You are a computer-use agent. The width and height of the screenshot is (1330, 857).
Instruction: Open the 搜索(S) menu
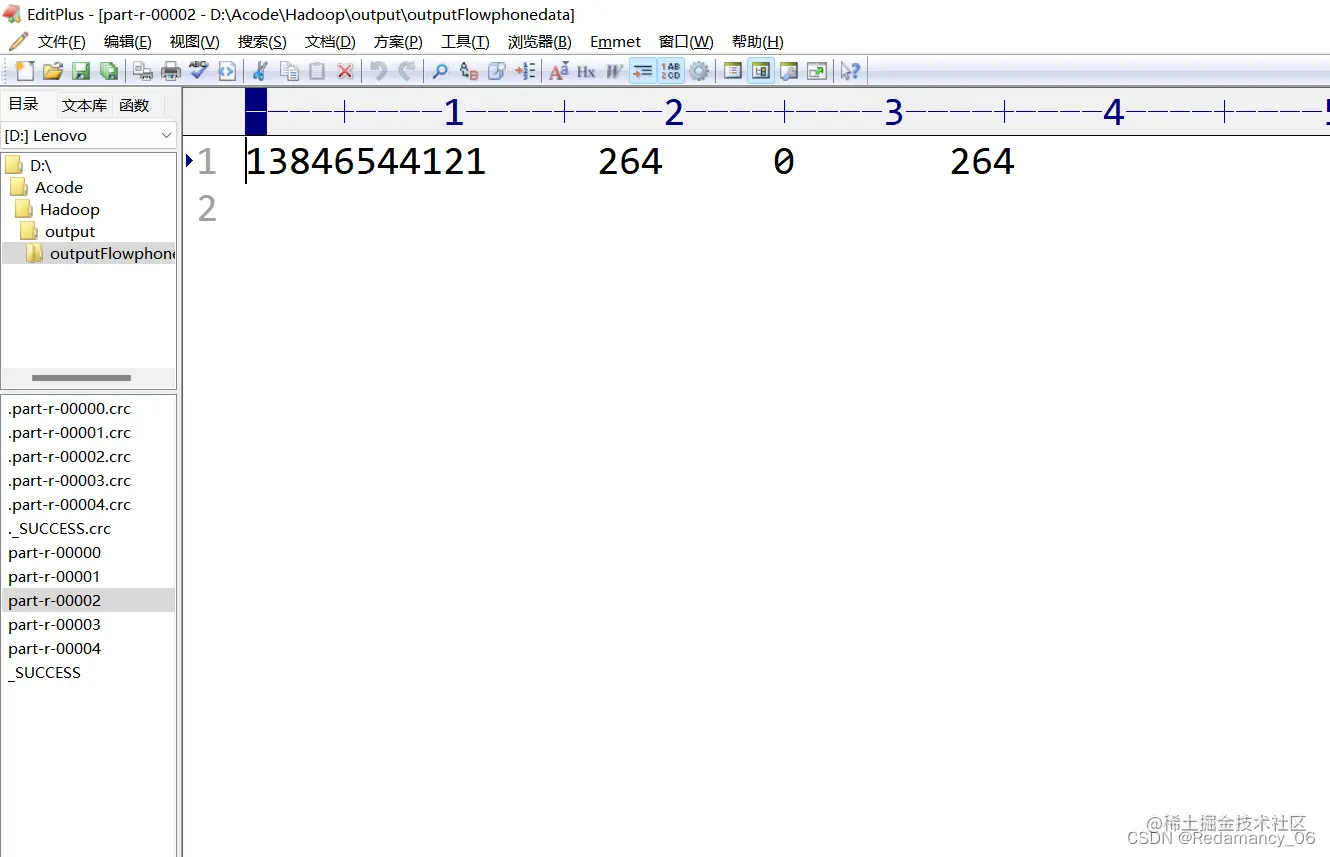point(262,42)
